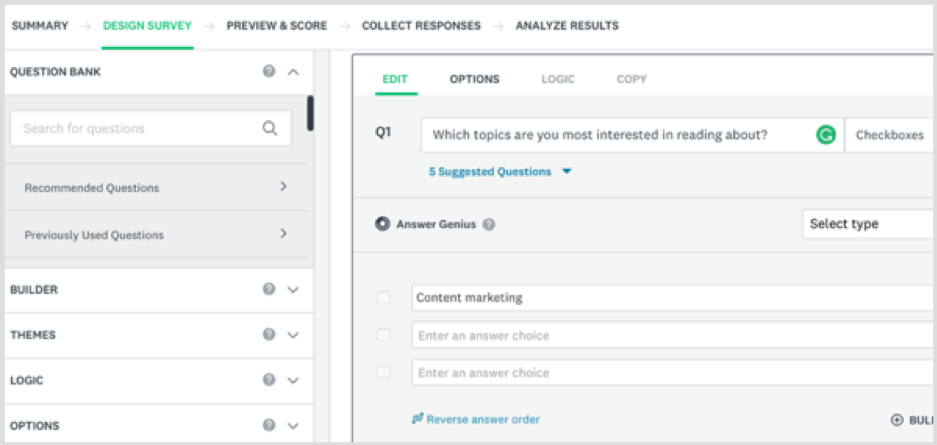The width and height of the screenshot is (937, 445).
Task: Click the green Grammarly icon in Q1
Action: tap(826, 136)
